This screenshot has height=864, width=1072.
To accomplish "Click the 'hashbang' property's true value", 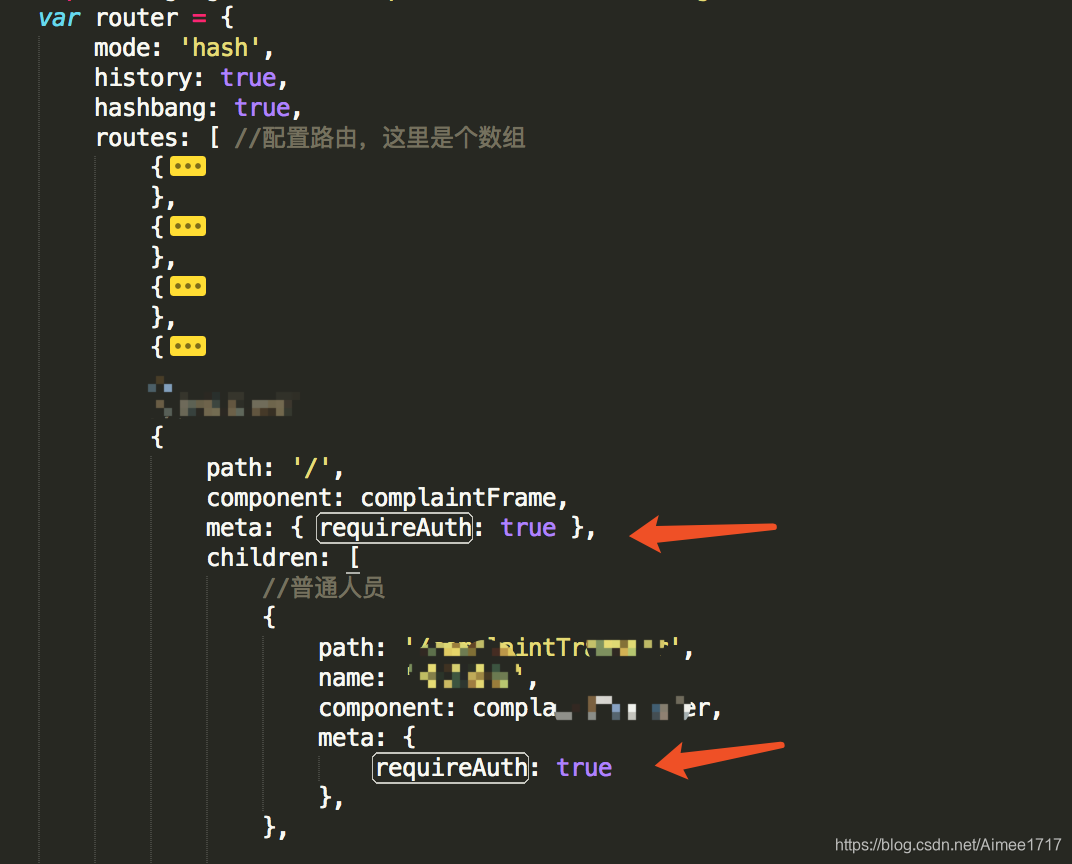I will 263,108.
